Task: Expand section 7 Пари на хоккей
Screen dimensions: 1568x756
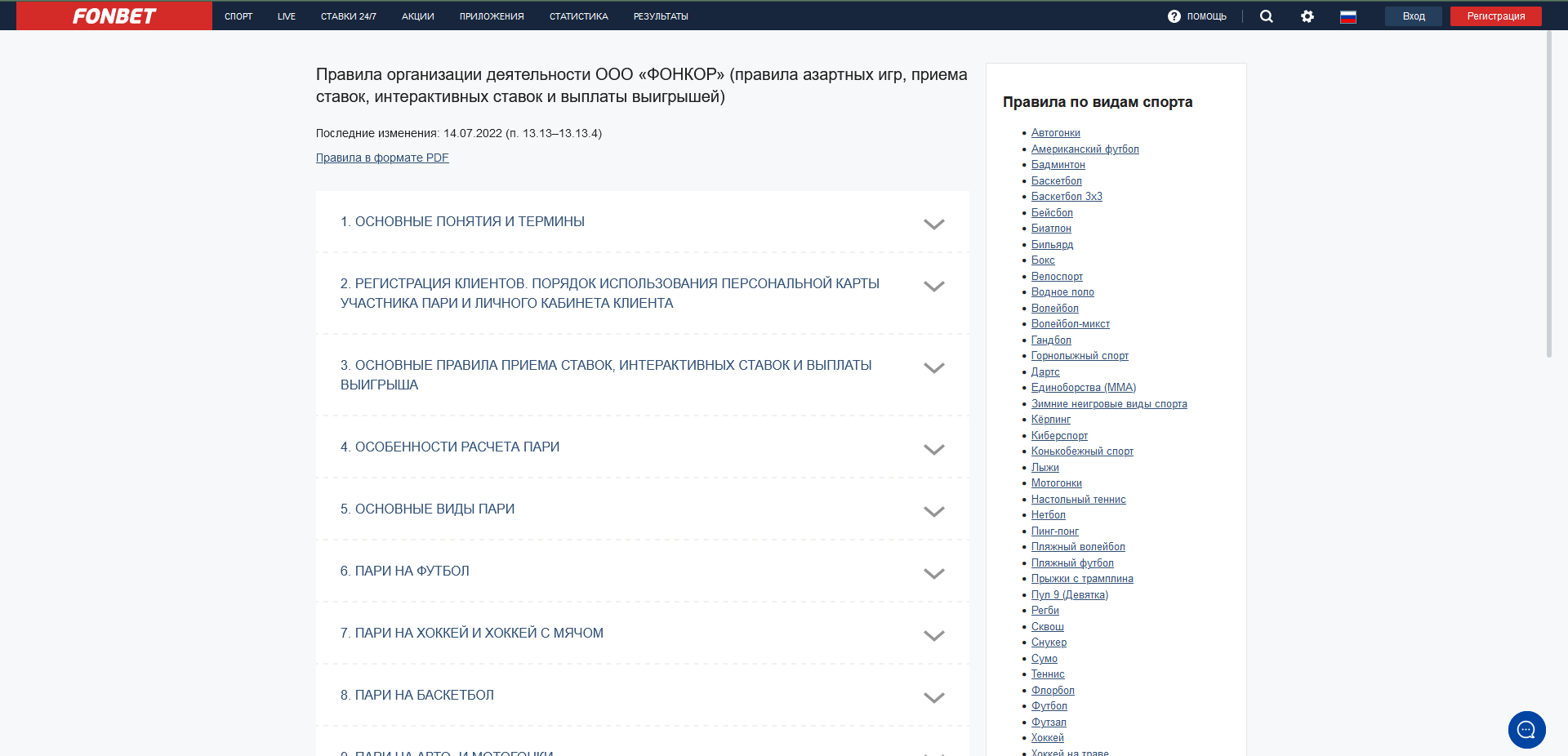Action: click(642, 634)
